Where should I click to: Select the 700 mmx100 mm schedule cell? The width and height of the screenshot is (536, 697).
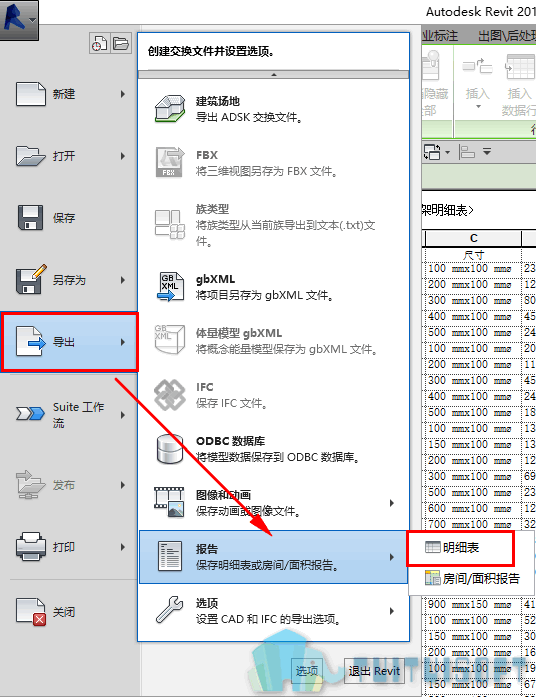click(473, 525)
